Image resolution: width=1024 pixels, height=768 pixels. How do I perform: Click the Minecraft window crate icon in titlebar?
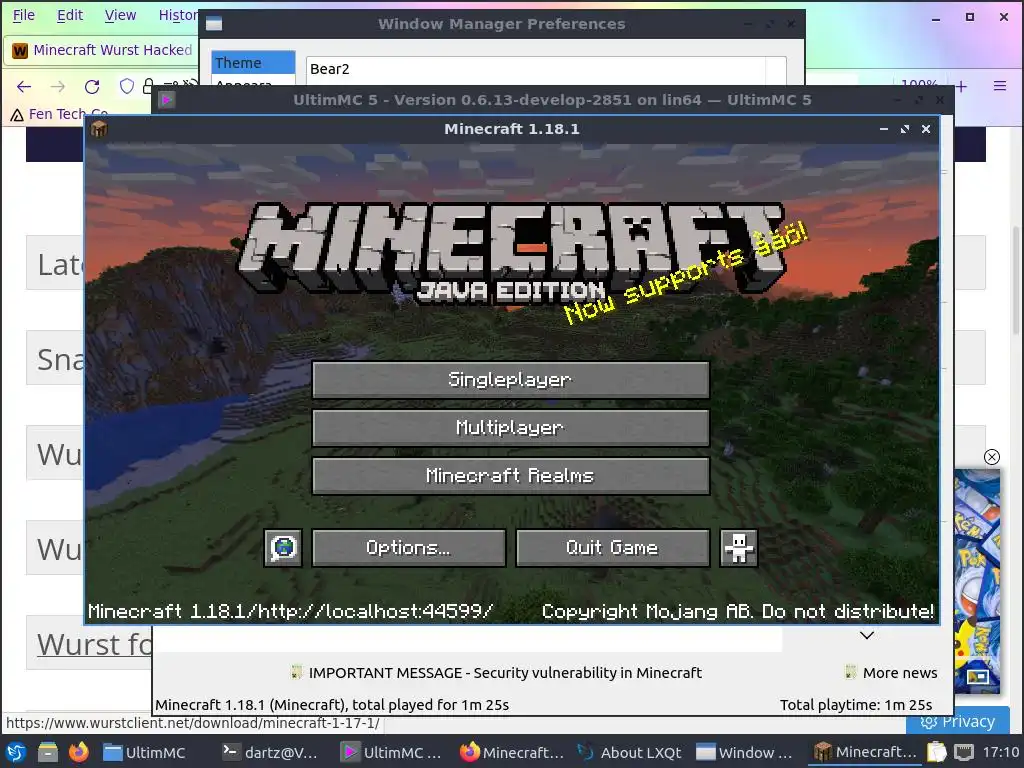[99, 129]
